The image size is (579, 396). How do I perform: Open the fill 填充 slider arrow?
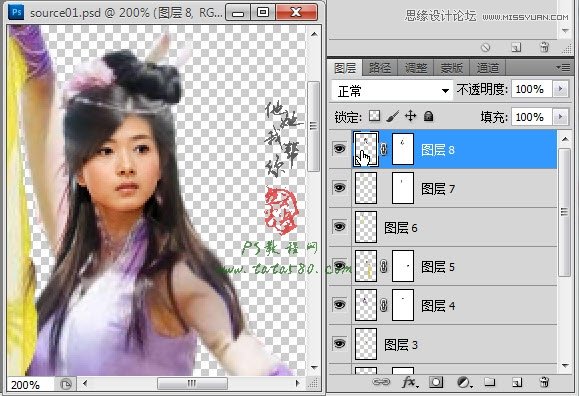[561, 117]
